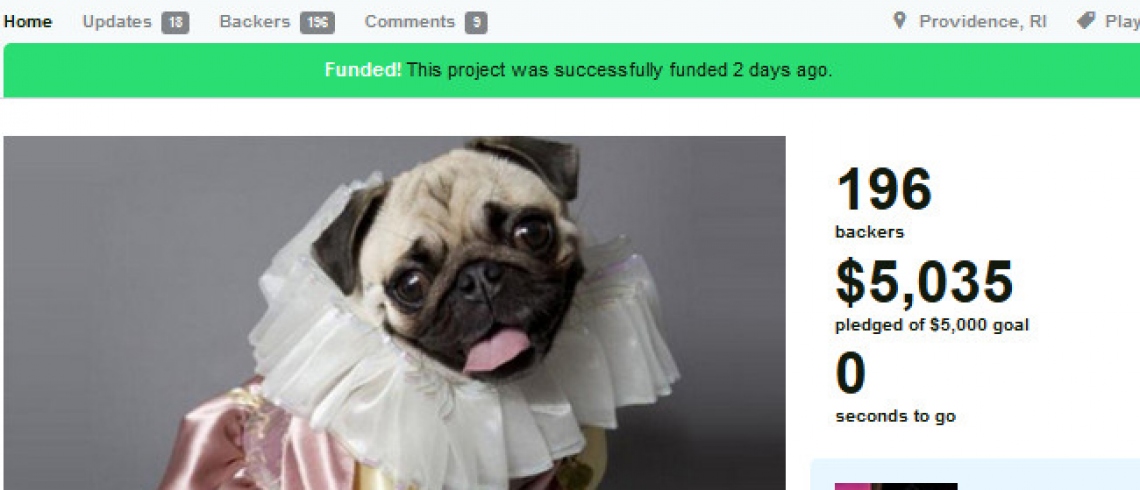Click the 196 backers figure

click(884, 190)
